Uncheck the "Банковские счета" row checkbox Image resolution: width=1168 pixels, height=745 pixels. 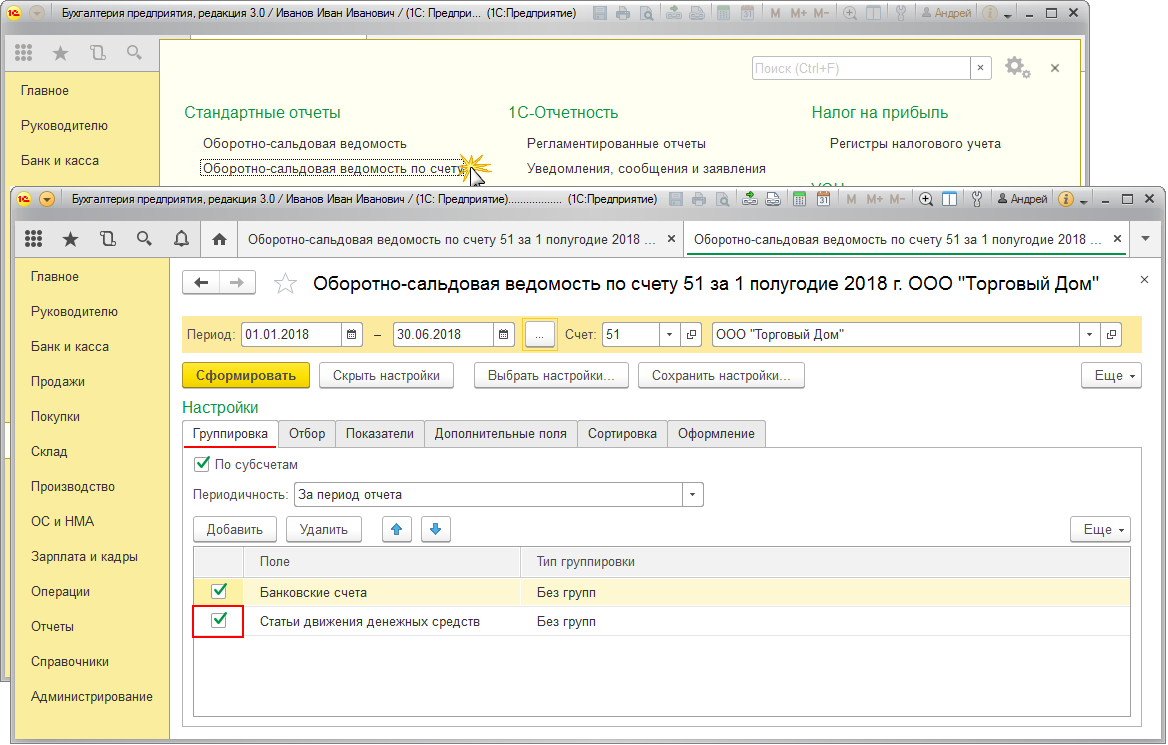point(219,592)
